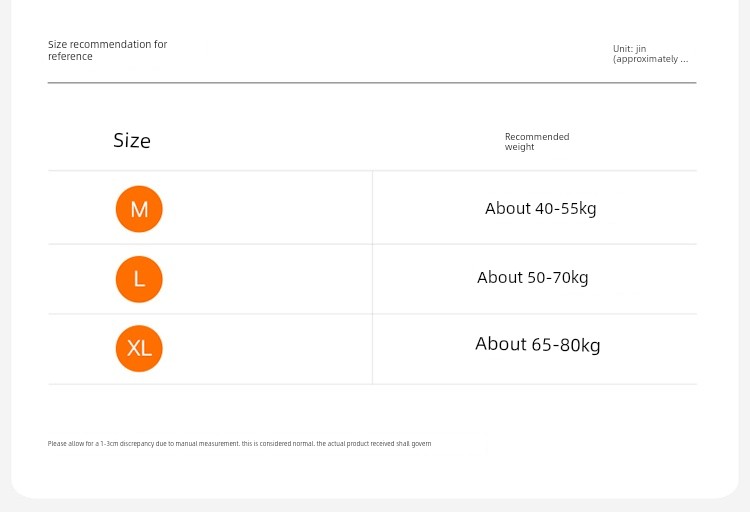This screenshot has height=512, width=750.
Task: Click the 'weight' word in column header
Action: (519, 147)
